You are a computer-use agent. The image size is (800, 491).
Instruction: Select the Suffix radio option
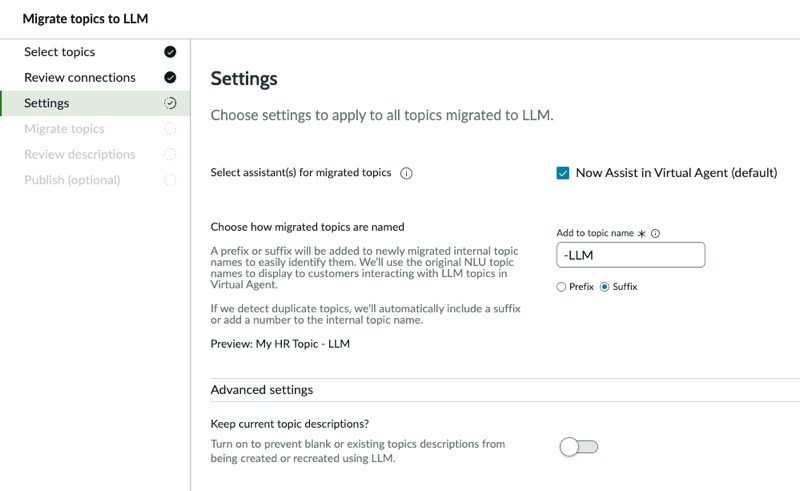pos(605,287)
